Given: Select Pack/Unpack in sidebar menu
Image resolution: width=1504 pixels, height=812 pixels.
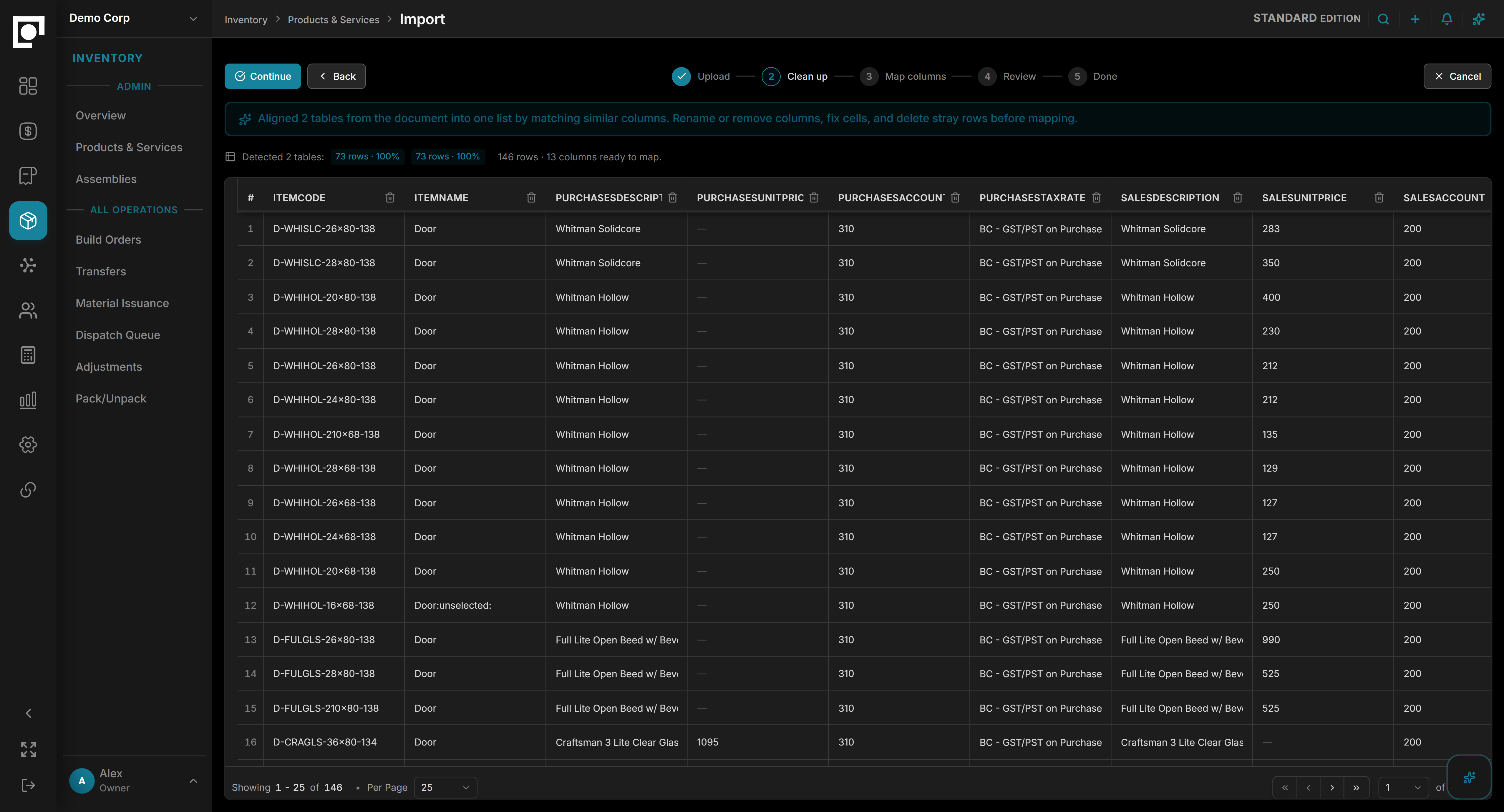Looking at the screenshot, I should (x=111, y=398).
